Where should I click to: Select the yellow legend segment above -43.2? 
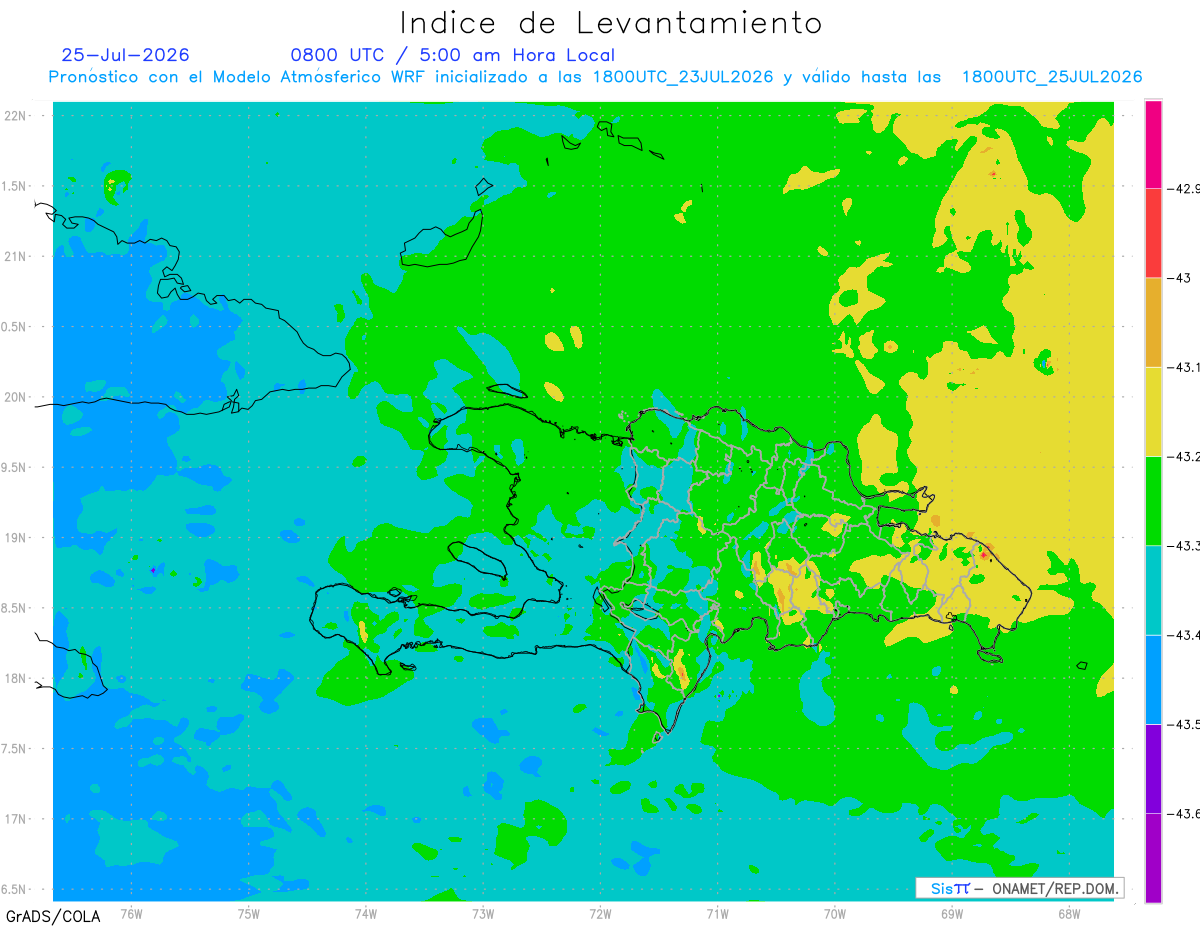[x=1153, y=411]
